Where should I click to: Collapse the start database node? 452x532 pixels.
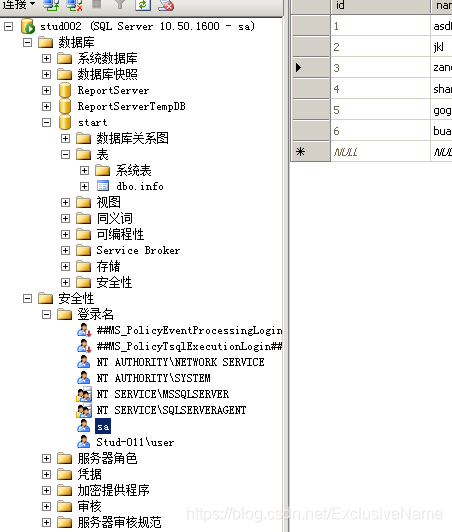click(x=46, y=122)
